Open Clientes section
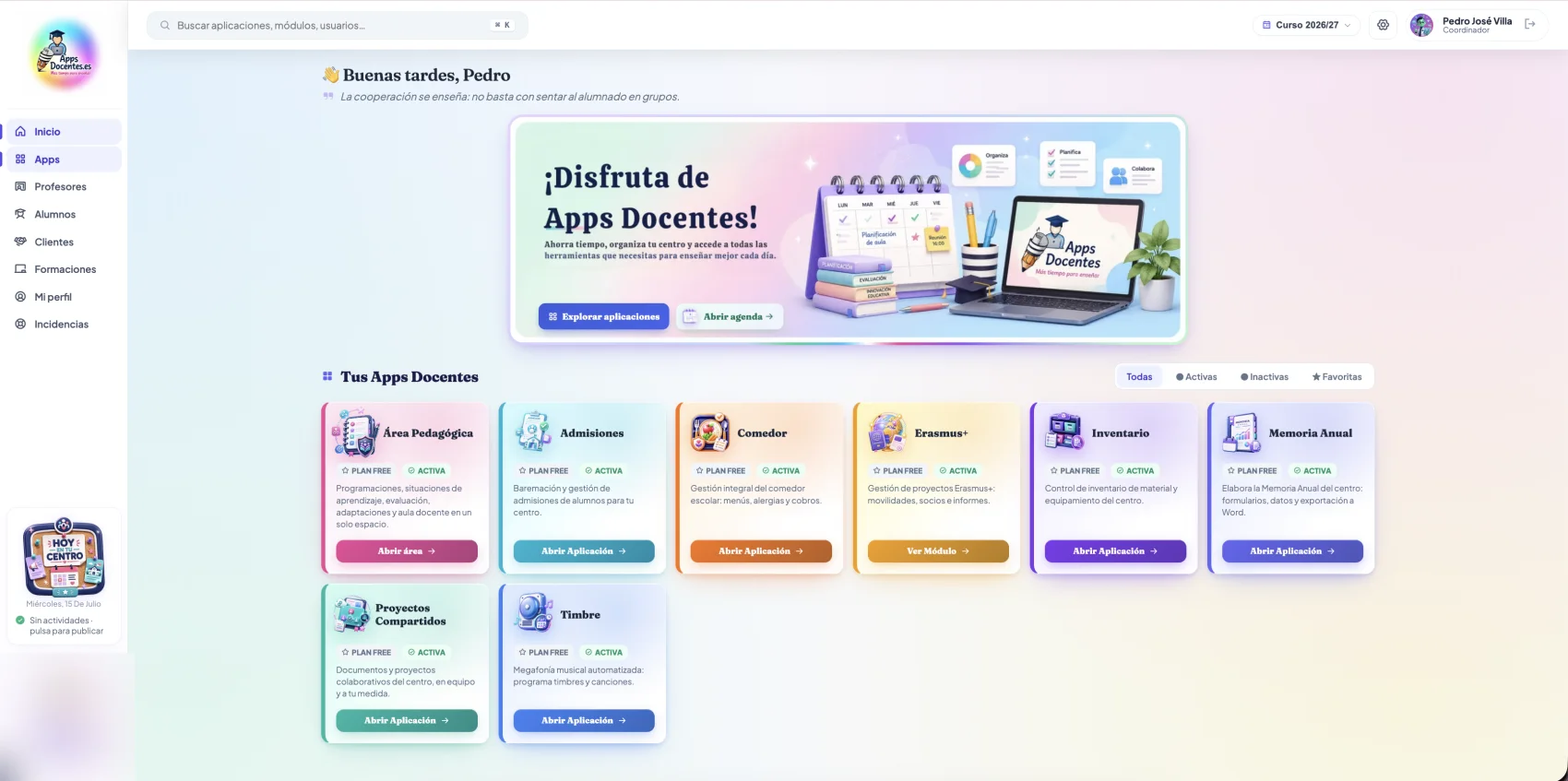 [64, 242]
